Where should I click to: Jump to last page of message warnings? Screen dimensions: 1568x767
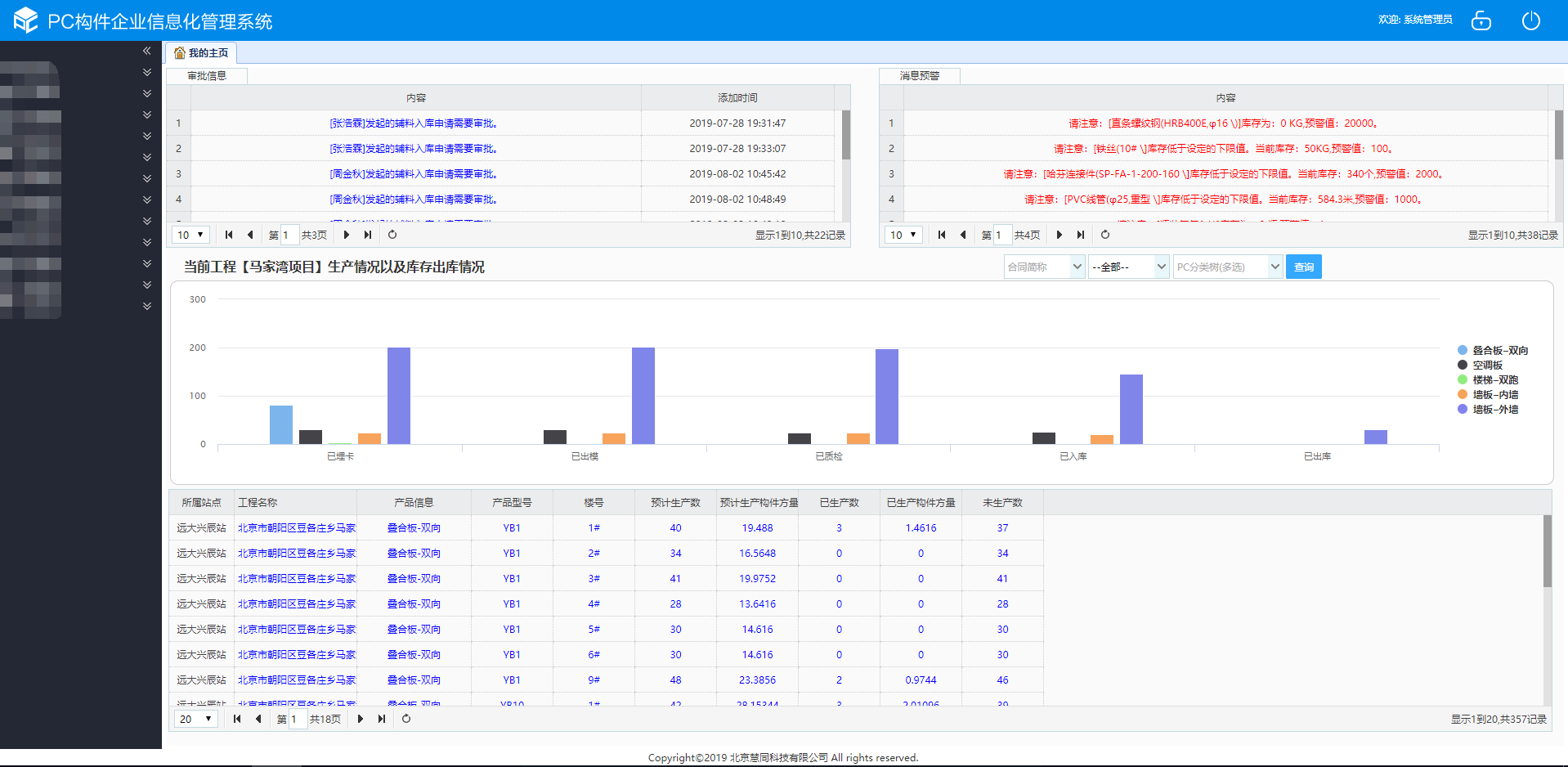pos(1081,235)
